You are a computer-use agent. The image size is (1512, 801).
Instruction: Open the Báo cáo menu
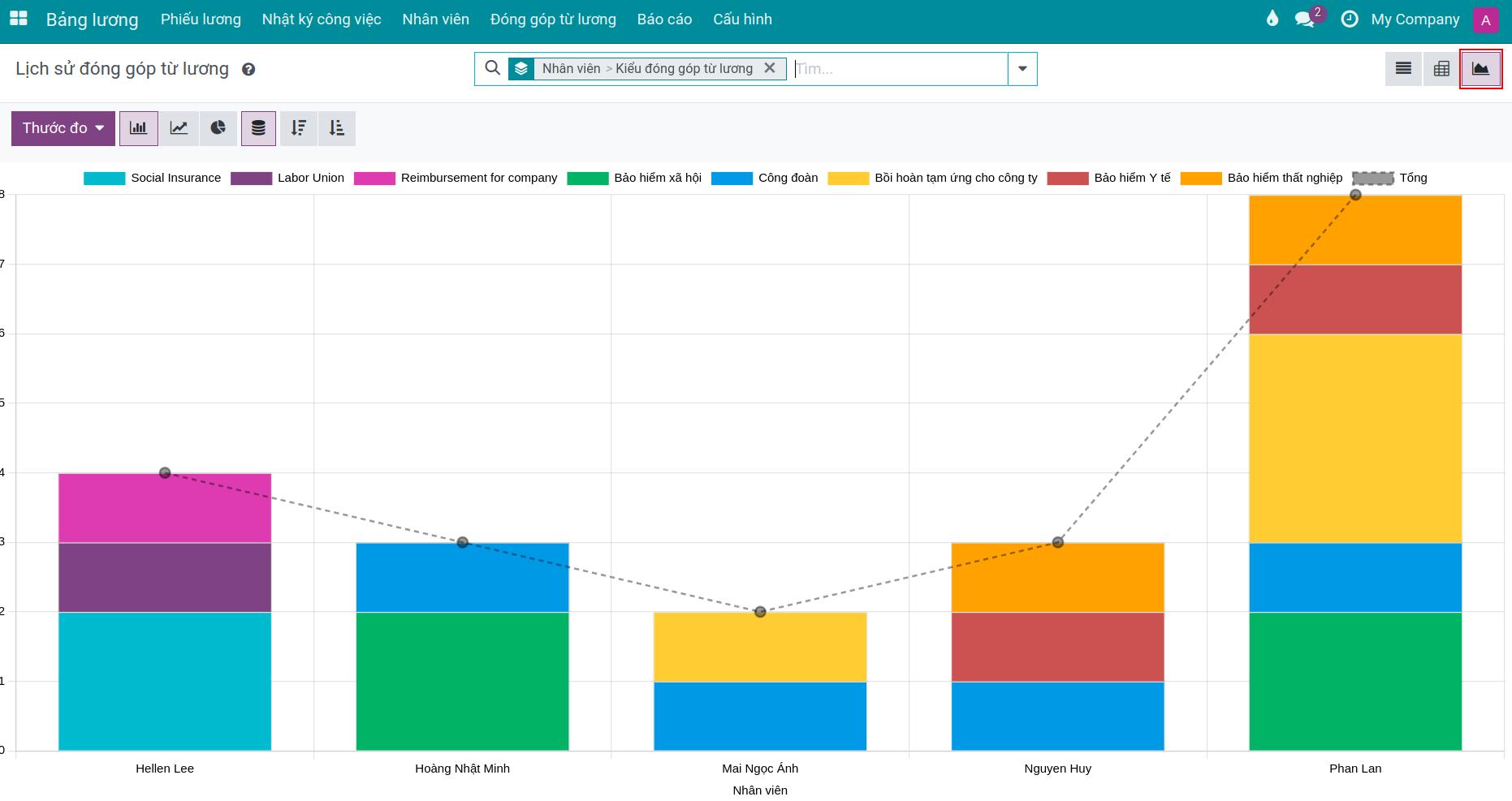pos(665,19)
